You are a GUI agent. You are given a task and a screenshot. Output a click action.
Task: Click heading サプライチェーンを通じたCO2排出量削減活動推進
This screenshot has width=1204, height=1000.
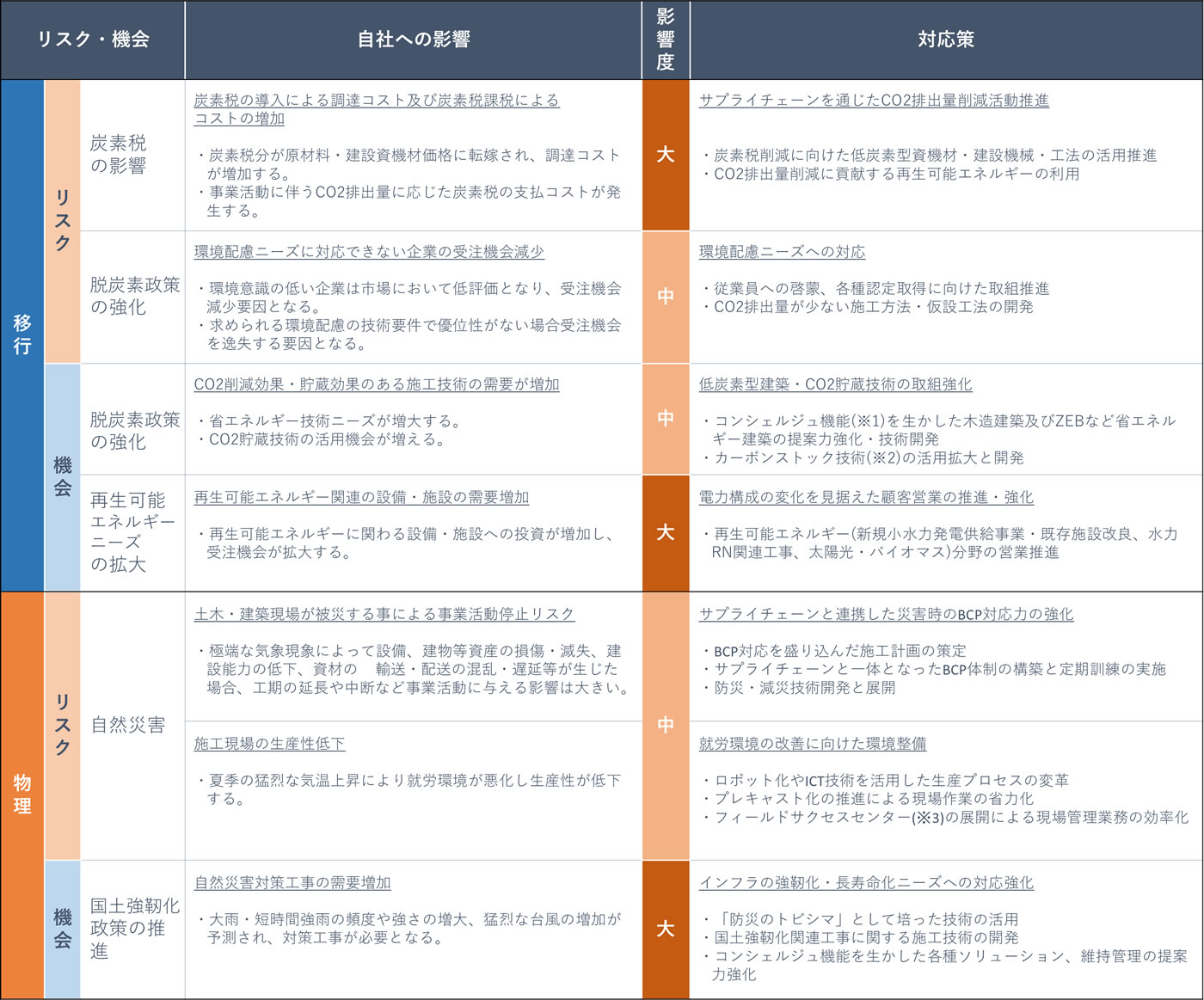tap(874, 101)
